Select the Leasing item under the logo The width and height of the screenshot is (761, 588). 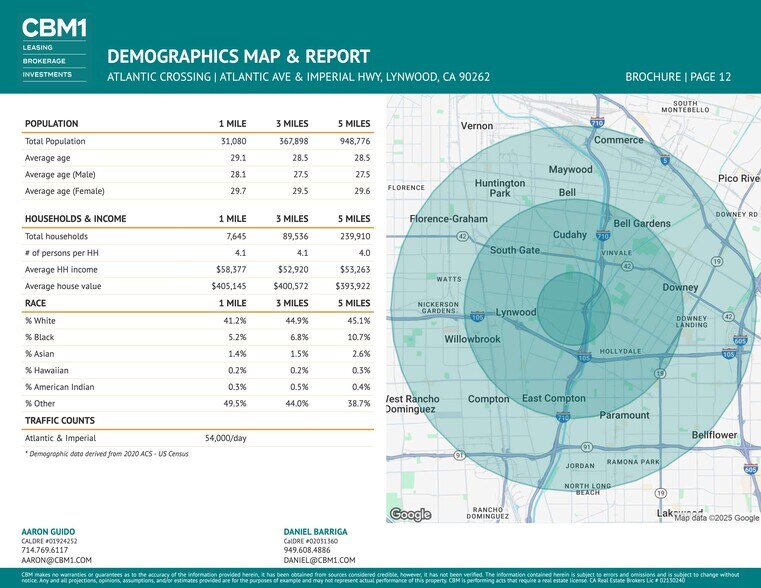coord(37,48)
